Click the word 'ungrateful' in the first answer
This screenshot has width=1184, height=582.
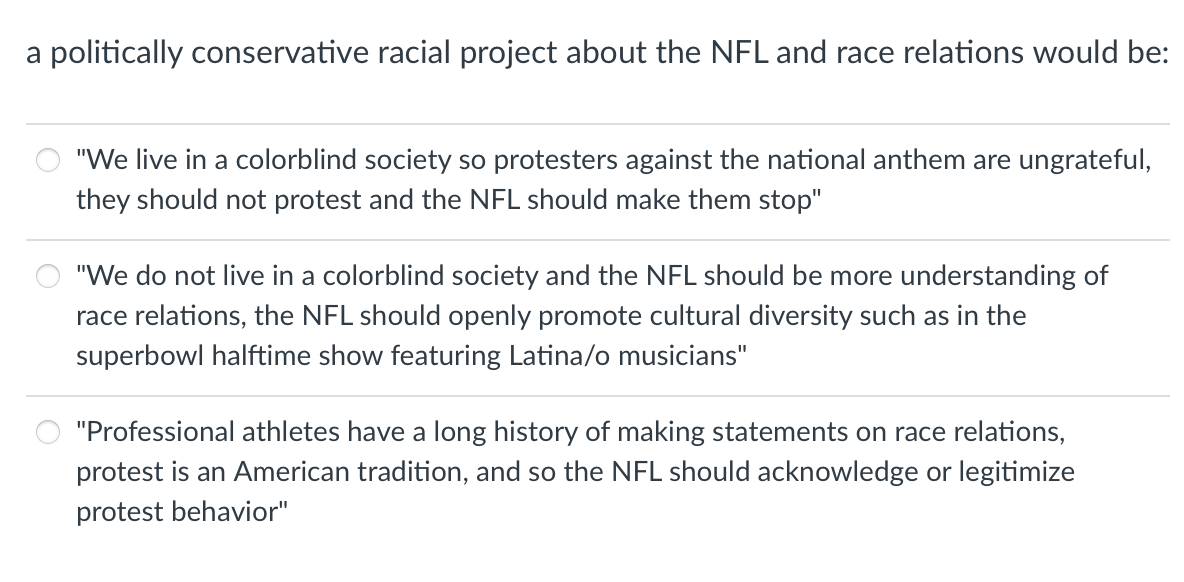1085,160
